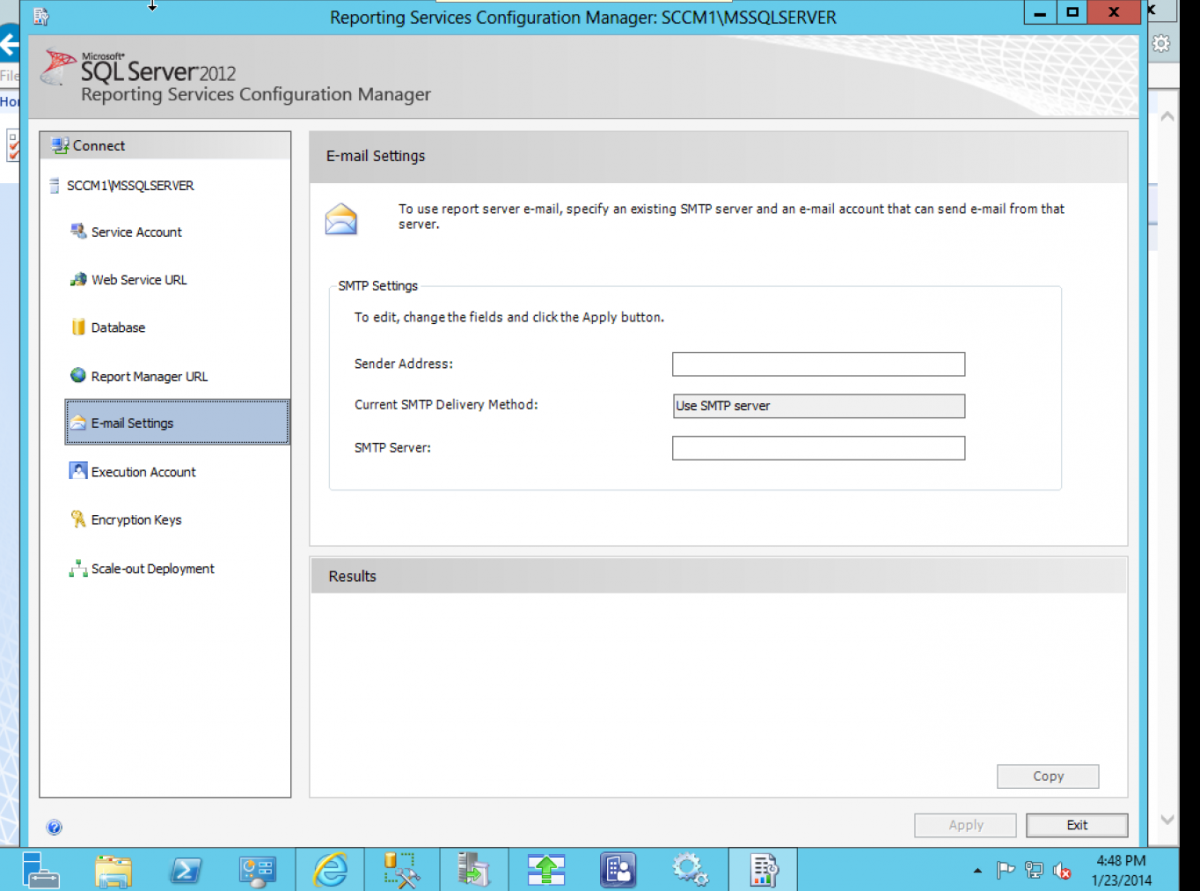
Task: Open Internet Explorer from the taskbar
Action: [330, 870]
